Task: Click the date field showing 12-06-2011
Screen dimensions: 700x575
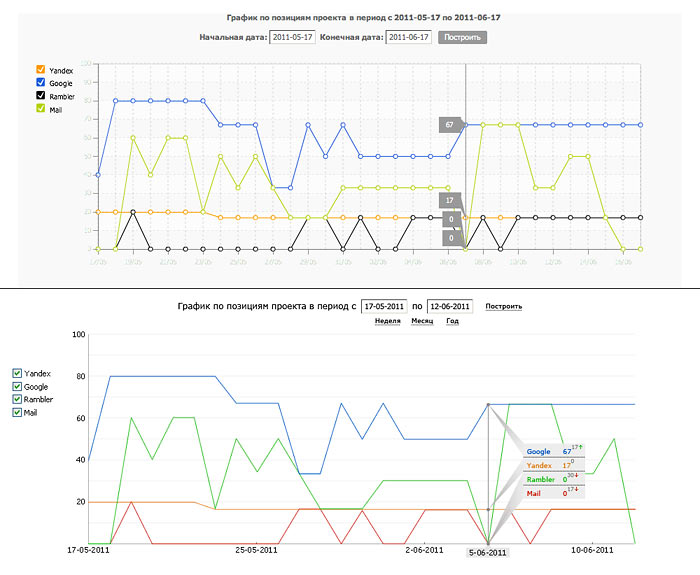Action: pyautogui.click(x=449, y=306)
